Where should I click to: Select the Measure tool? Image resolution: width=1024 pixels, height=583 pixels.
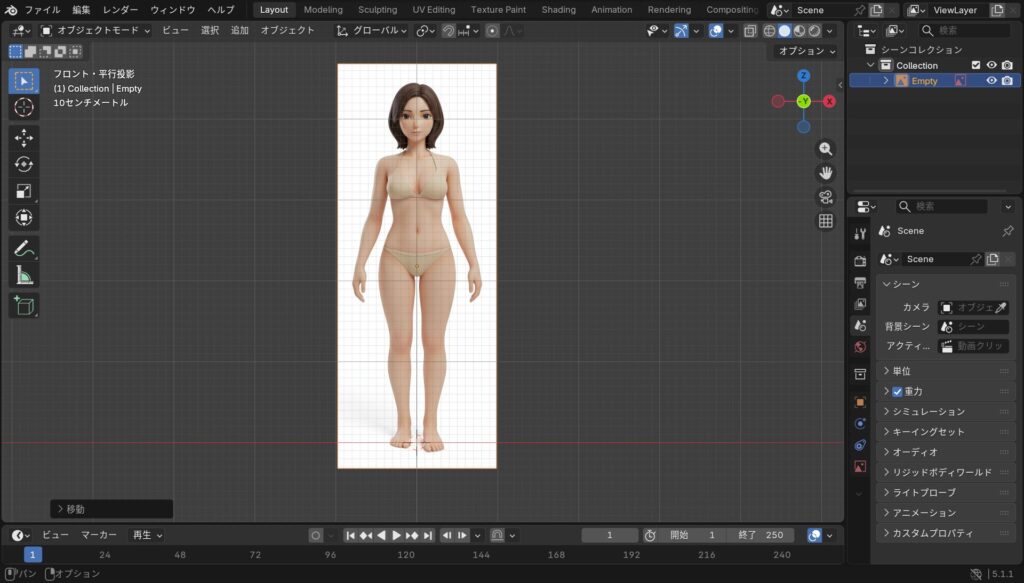pos(24,274)
